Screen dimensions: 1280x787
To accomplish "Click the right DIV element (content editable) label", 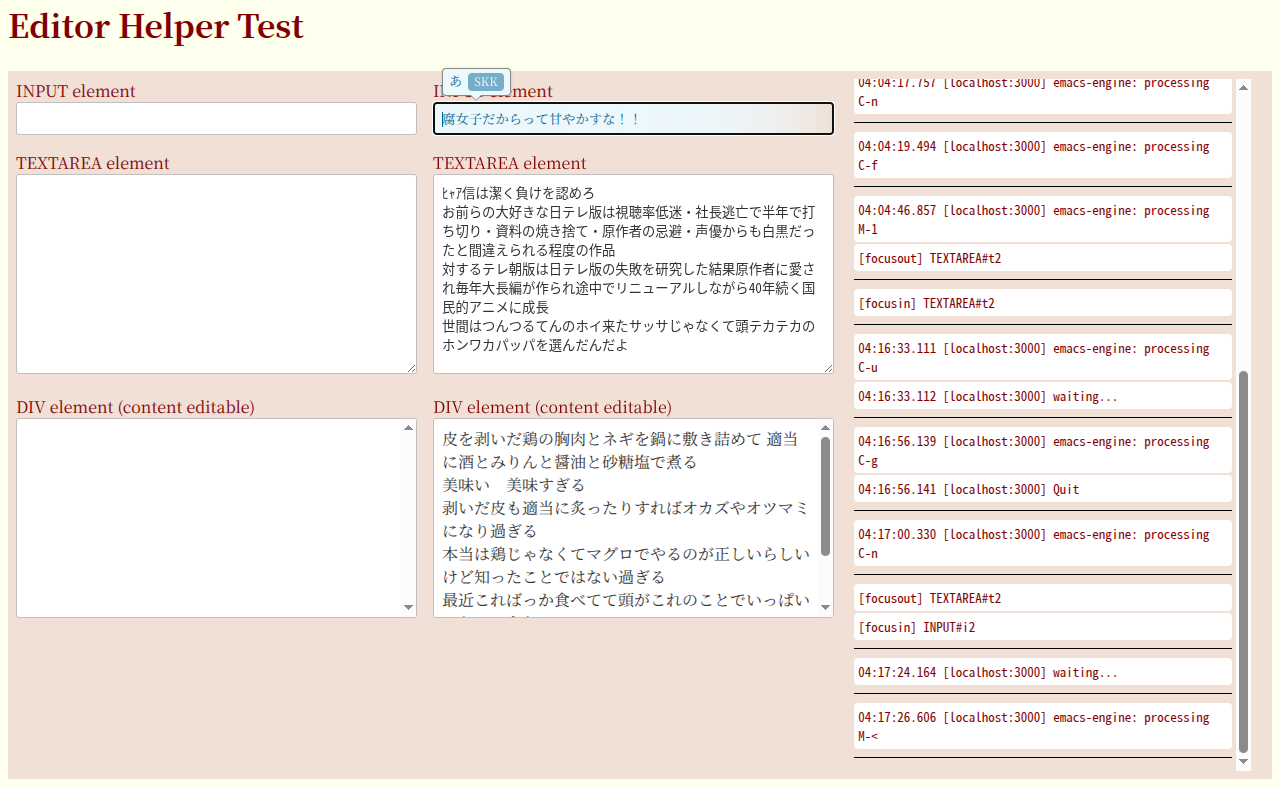I will pyautogui.click(x=552, y=407).
